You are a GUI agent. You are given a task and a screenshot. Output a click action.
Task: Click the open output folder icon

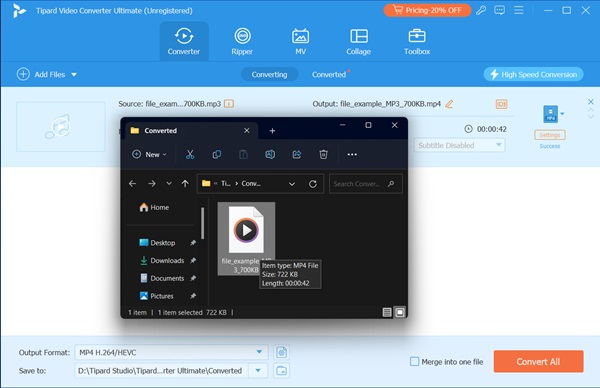282,370
